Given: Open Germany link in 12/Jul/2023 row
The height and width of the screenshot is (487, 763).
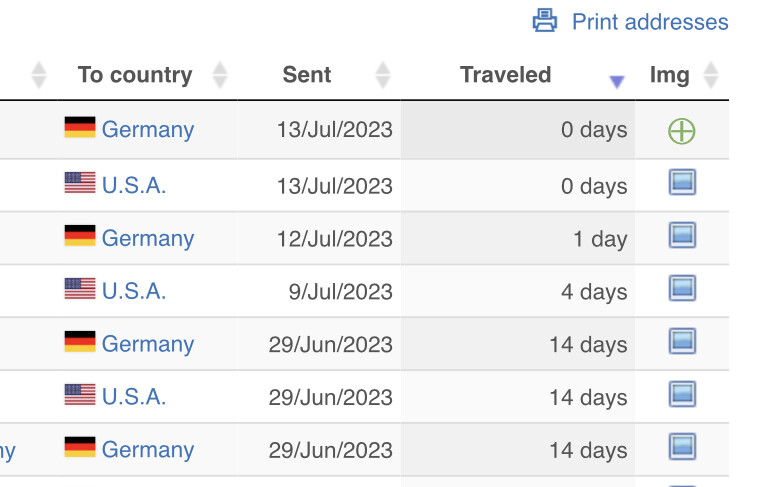Looking at the screenshot, I should pyautogui.click(x=148, y=238).
